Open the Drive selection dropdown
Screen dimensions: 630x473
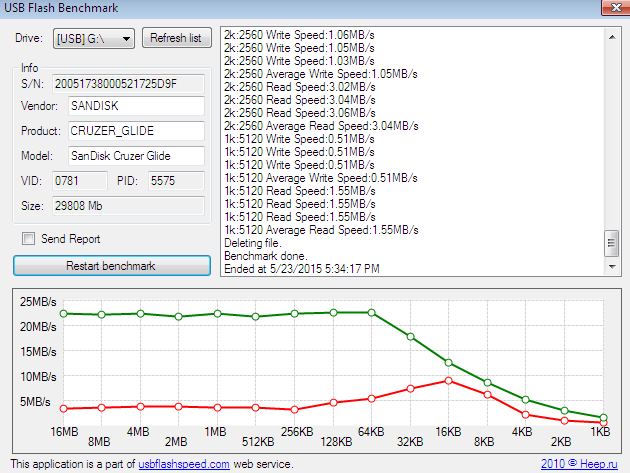tap(94, 39)
